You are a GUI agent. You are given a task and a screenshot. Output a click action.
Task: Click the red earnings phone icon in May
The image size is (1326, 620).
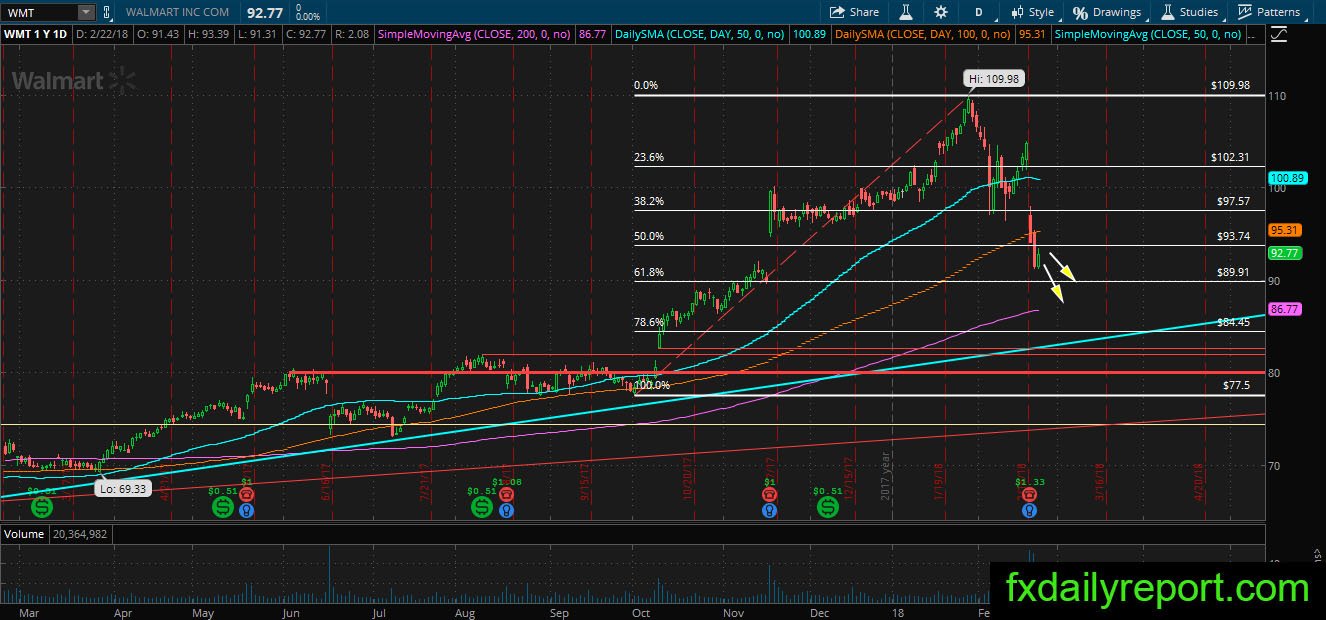(x=247, y=494)
